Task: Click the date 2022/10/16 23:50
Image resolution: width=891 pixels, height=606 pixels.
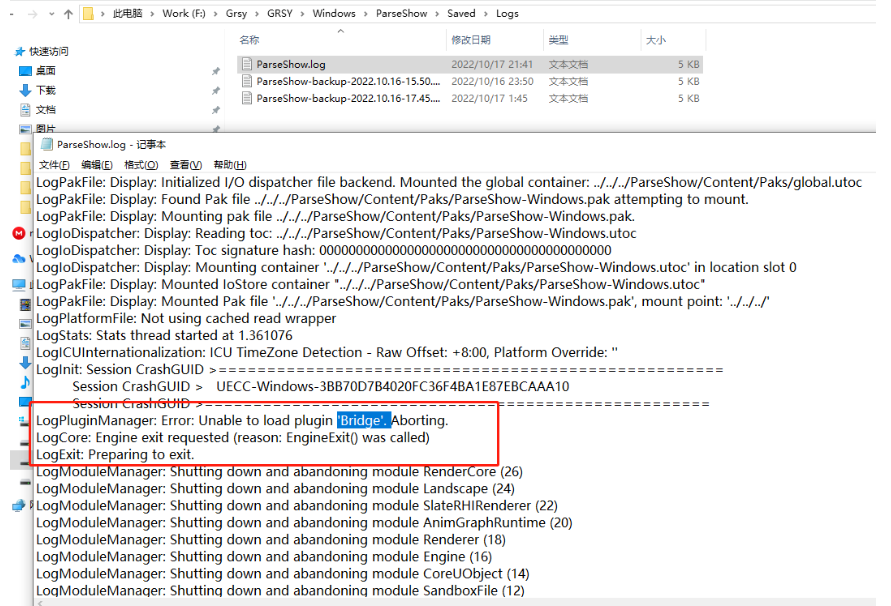Action: 492,81
